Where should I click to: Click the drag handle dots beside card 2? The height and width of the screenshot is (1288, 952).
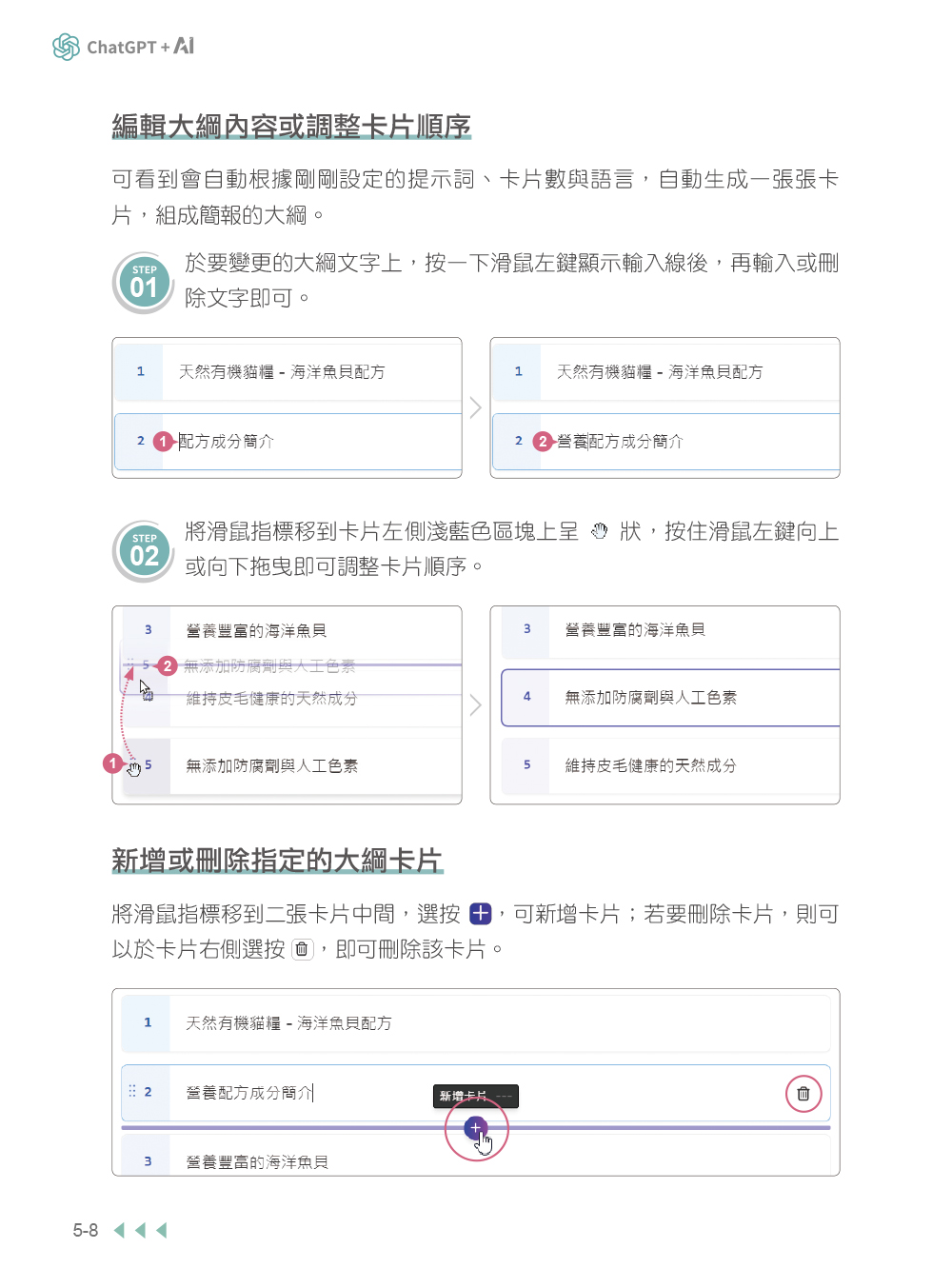132,1091
